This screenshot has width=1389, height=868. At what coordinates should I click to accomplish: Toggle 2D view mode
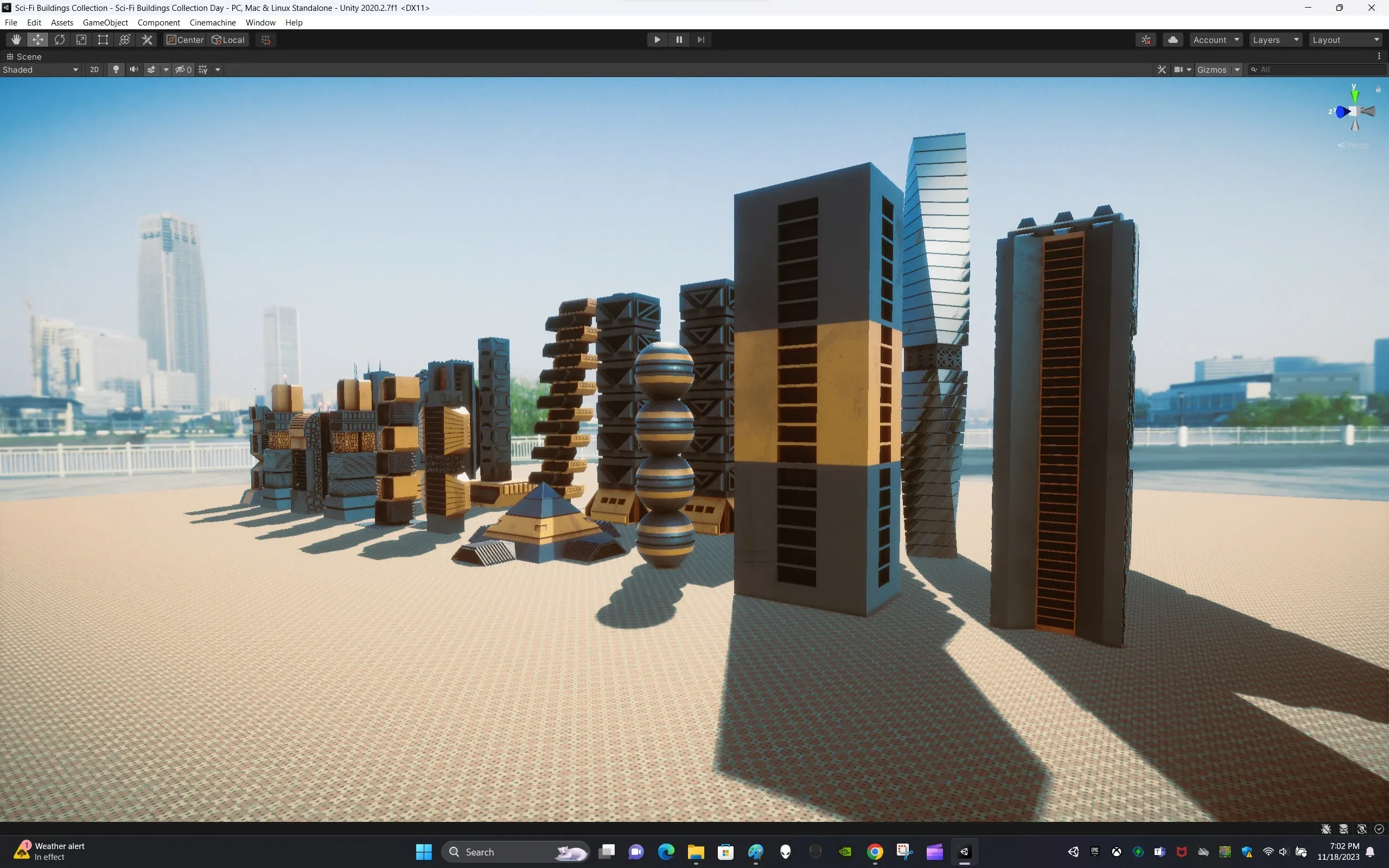coord(94,69)
